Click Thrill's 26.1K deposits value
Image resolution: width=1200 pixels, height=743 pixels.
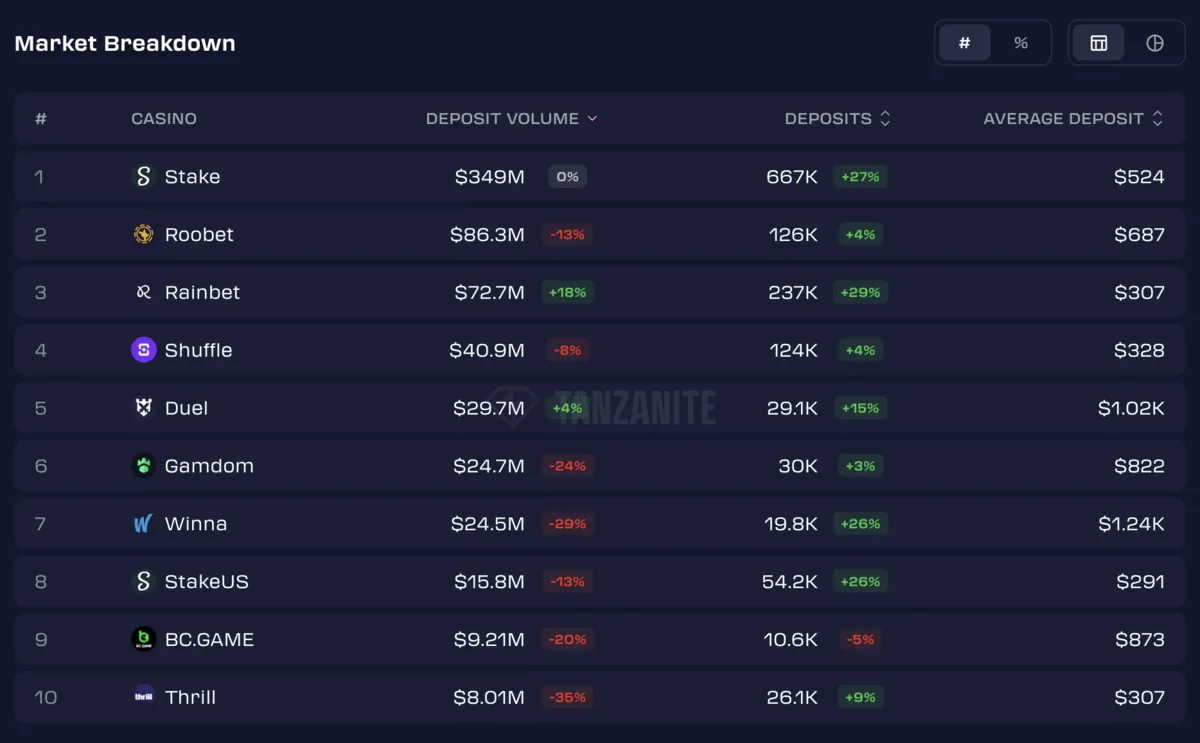point(792,697)
